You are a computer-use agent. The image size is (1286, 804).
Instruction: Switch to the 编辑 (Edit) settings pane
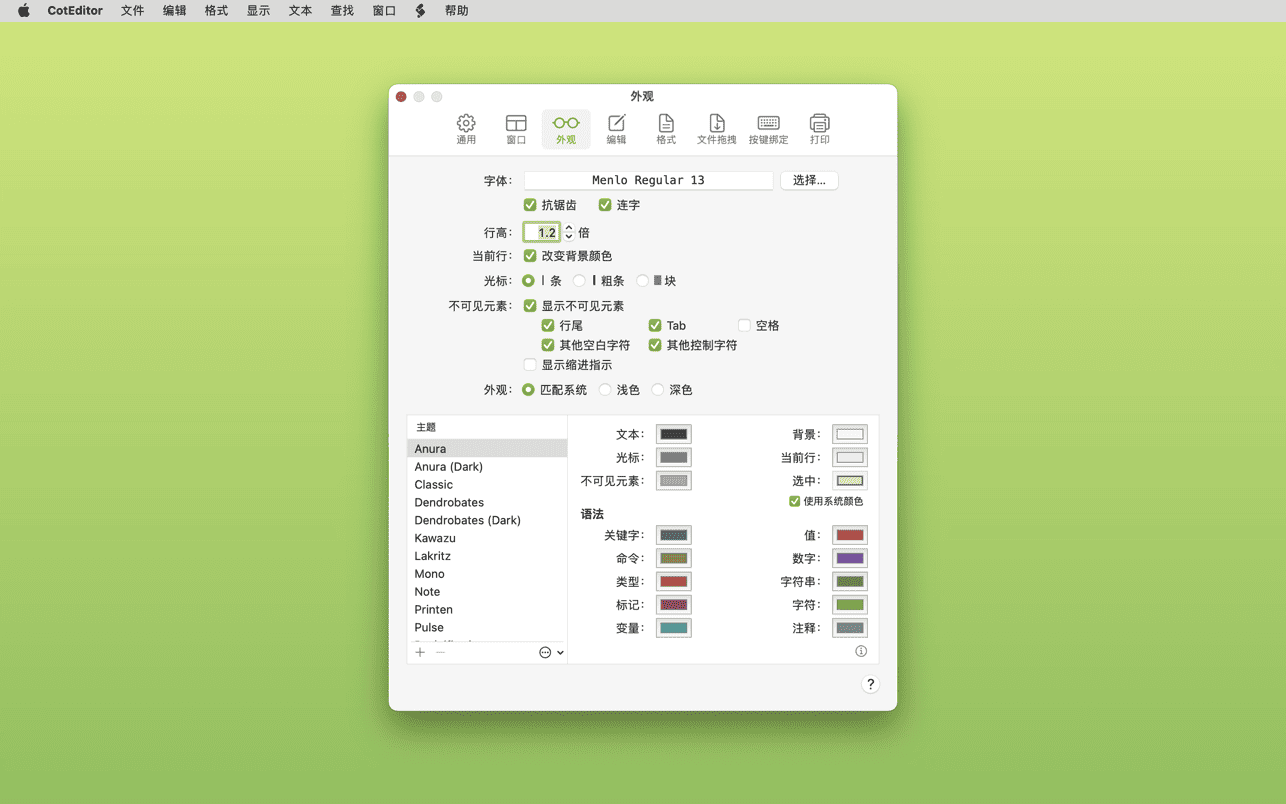pyautogui.click(x=616, y=129)
